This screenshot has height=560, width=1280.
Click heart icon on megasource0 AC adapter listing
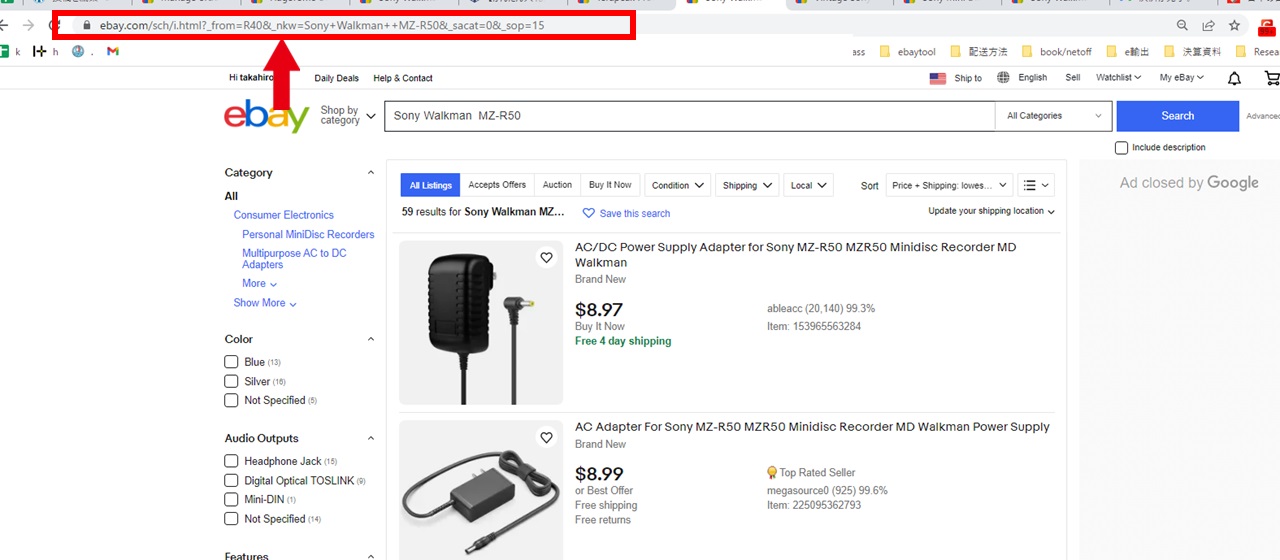tap(546, 438)
